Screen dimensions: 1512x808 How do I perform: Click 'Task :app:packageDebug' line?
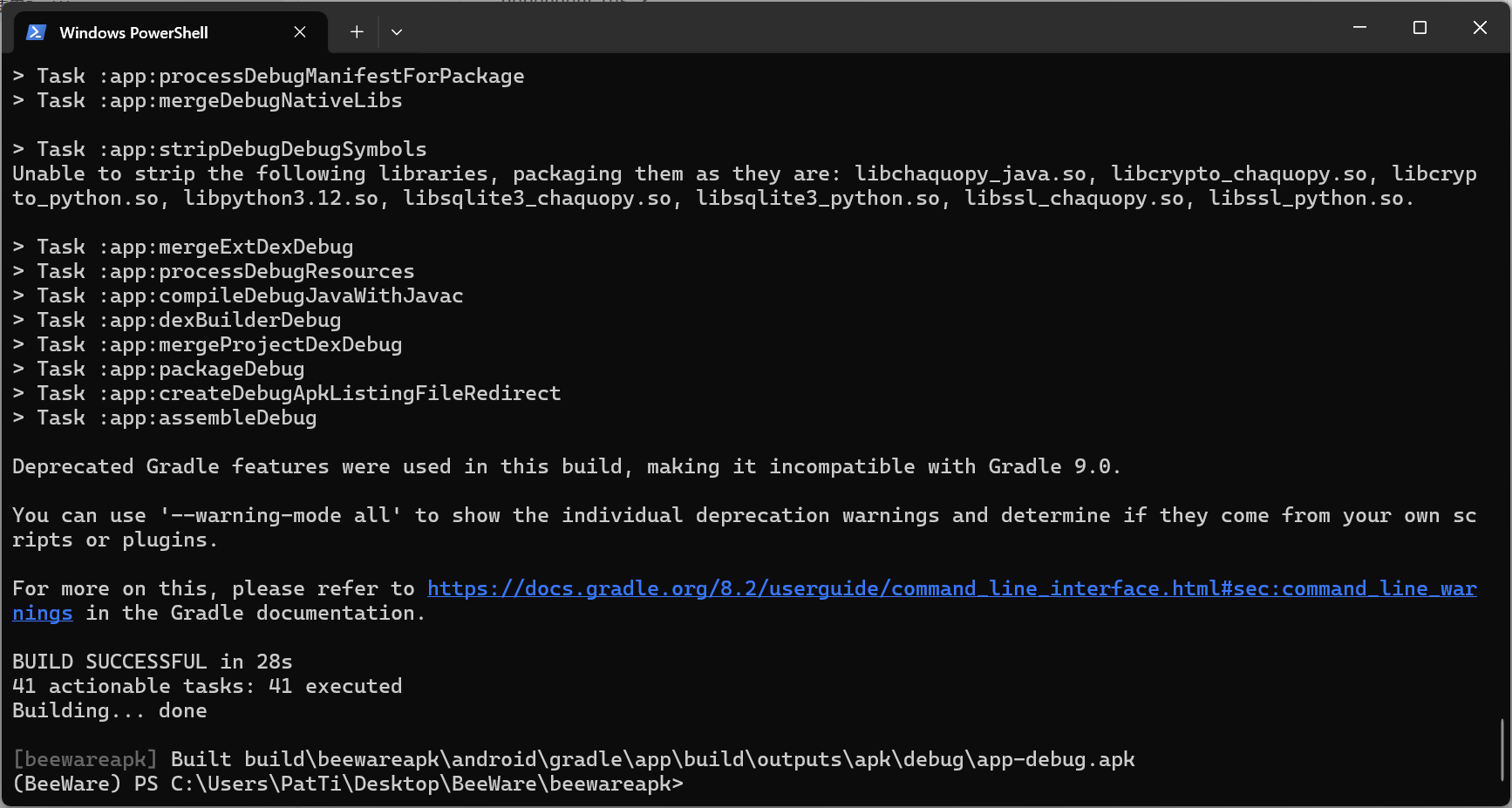tap(159, 370)
